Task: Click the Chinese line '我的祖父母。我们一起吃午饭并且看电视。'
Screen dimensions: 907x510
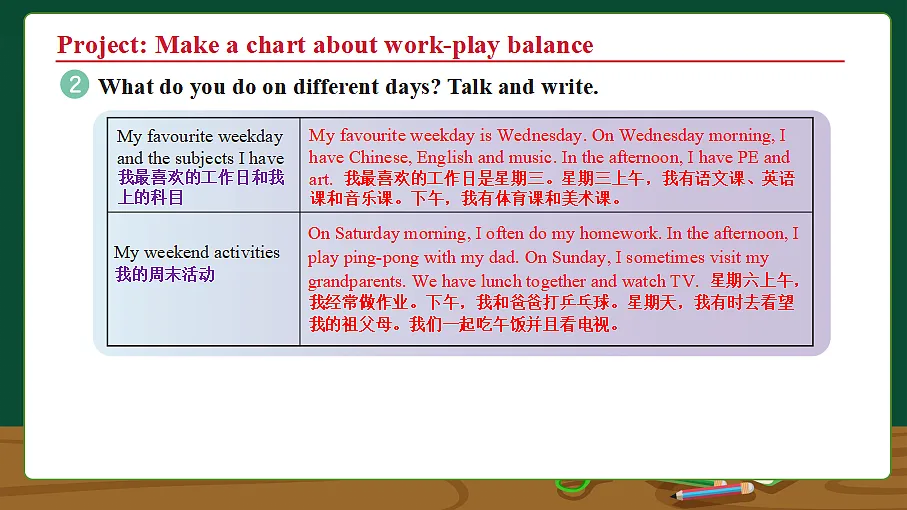Action: point(464,324)
